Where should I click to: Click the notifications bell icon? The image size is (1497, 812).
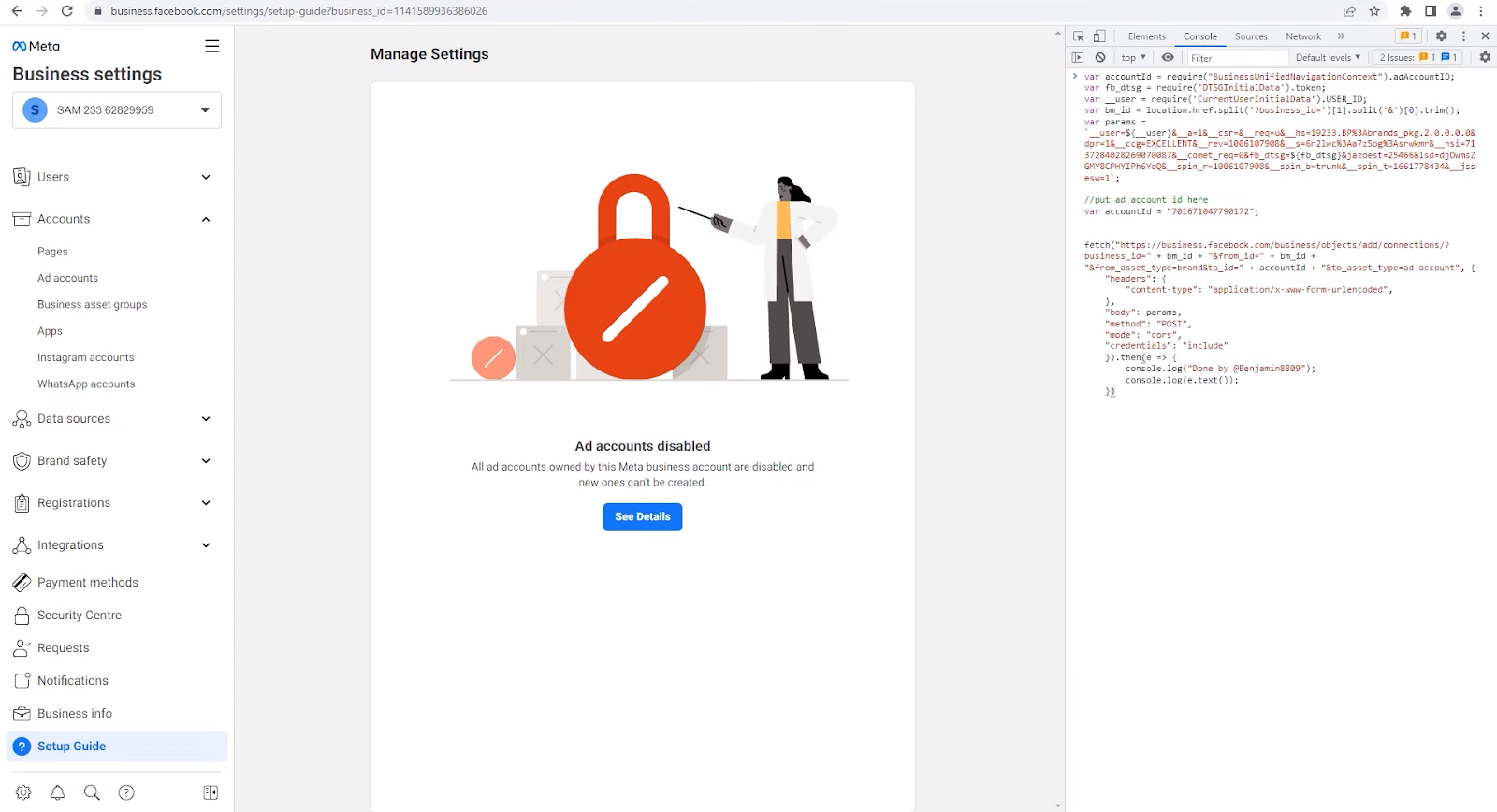click(x=58, y=792)
